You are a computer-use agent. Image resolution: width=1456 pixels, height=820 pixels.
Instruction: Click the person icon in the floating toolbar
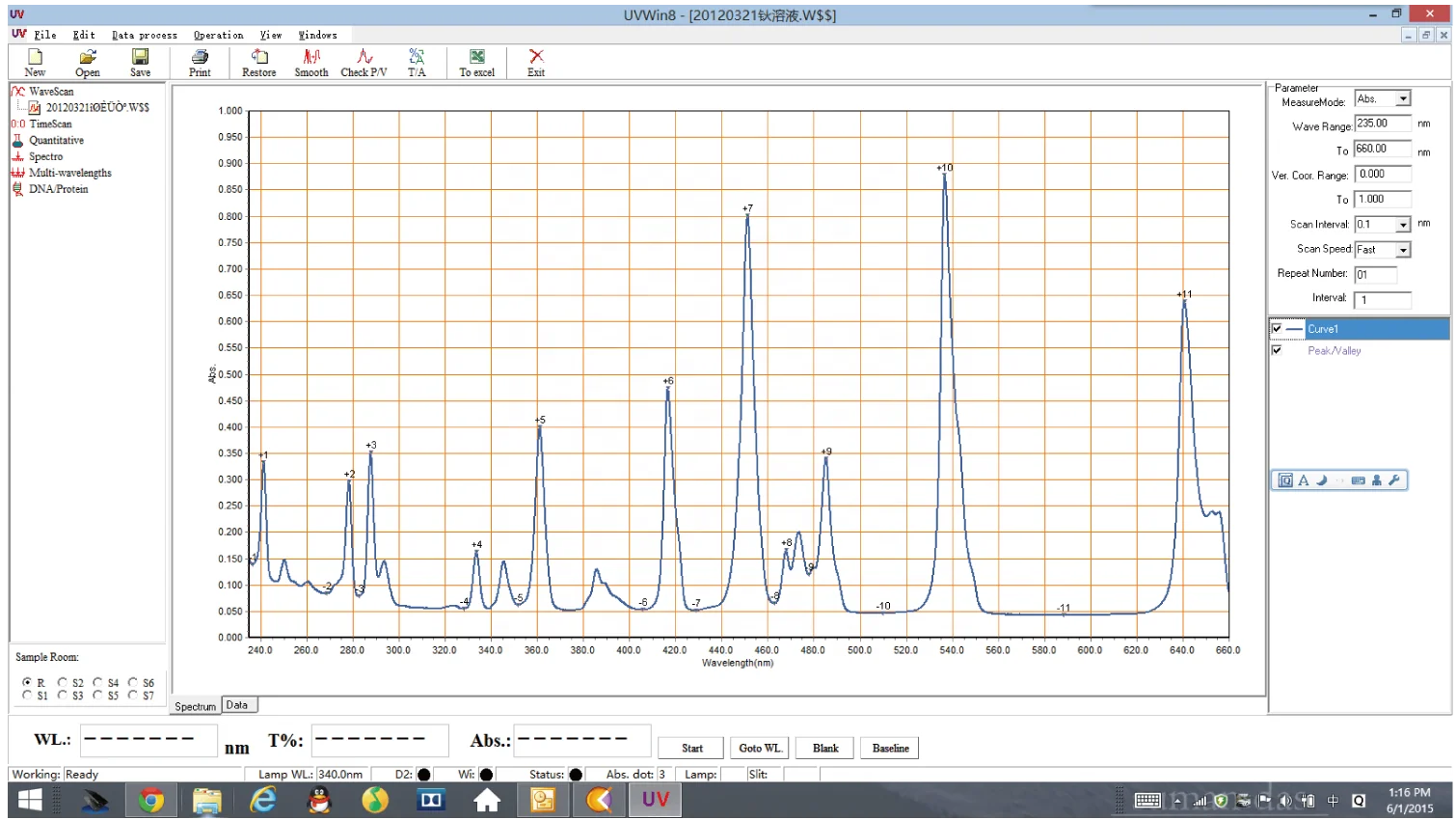point(1377,480)
